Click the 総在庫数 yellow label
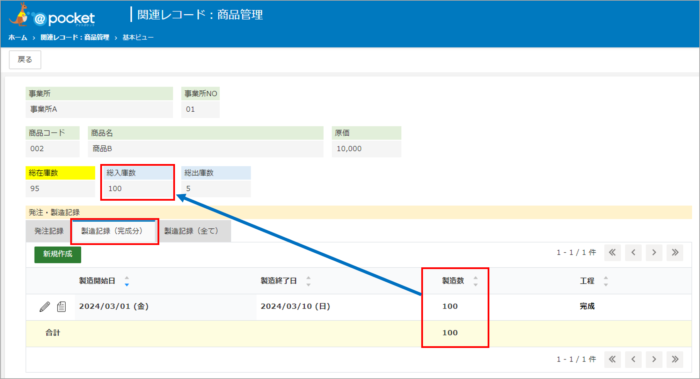 click(x=60, y=173)
